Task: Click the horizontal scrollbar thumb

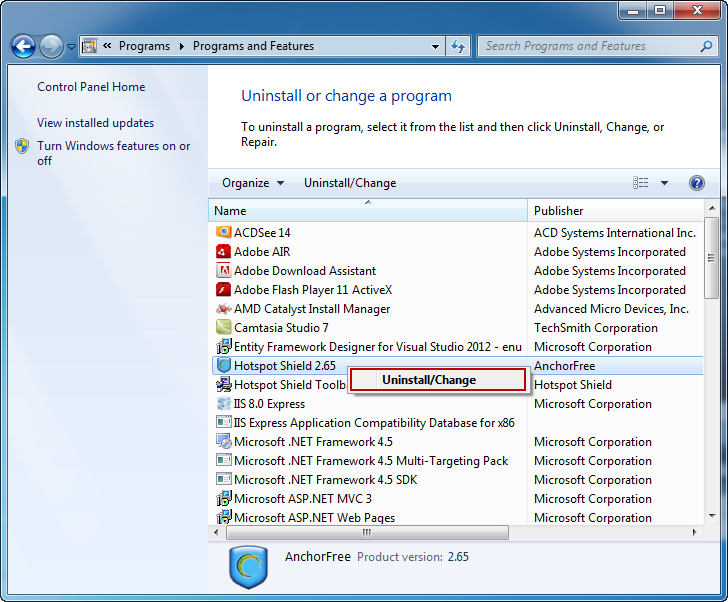Action: [367, 532]
